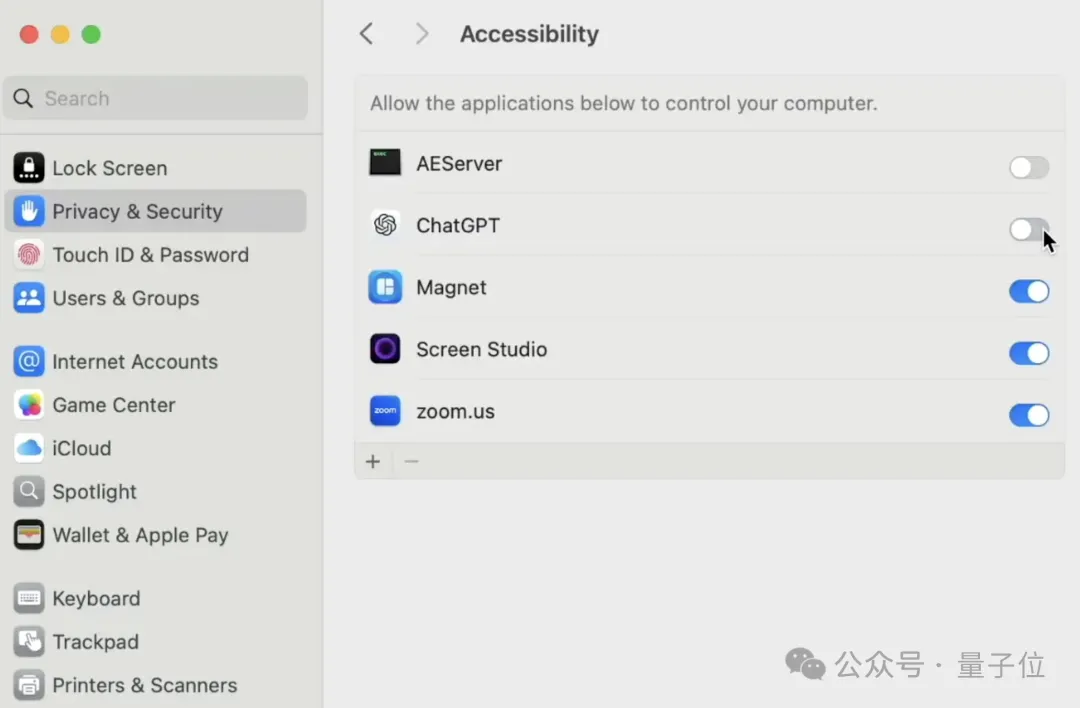This screenshot has width=1080, height=708.
Task: Click the minus remove application button
Action: point(411,462)
